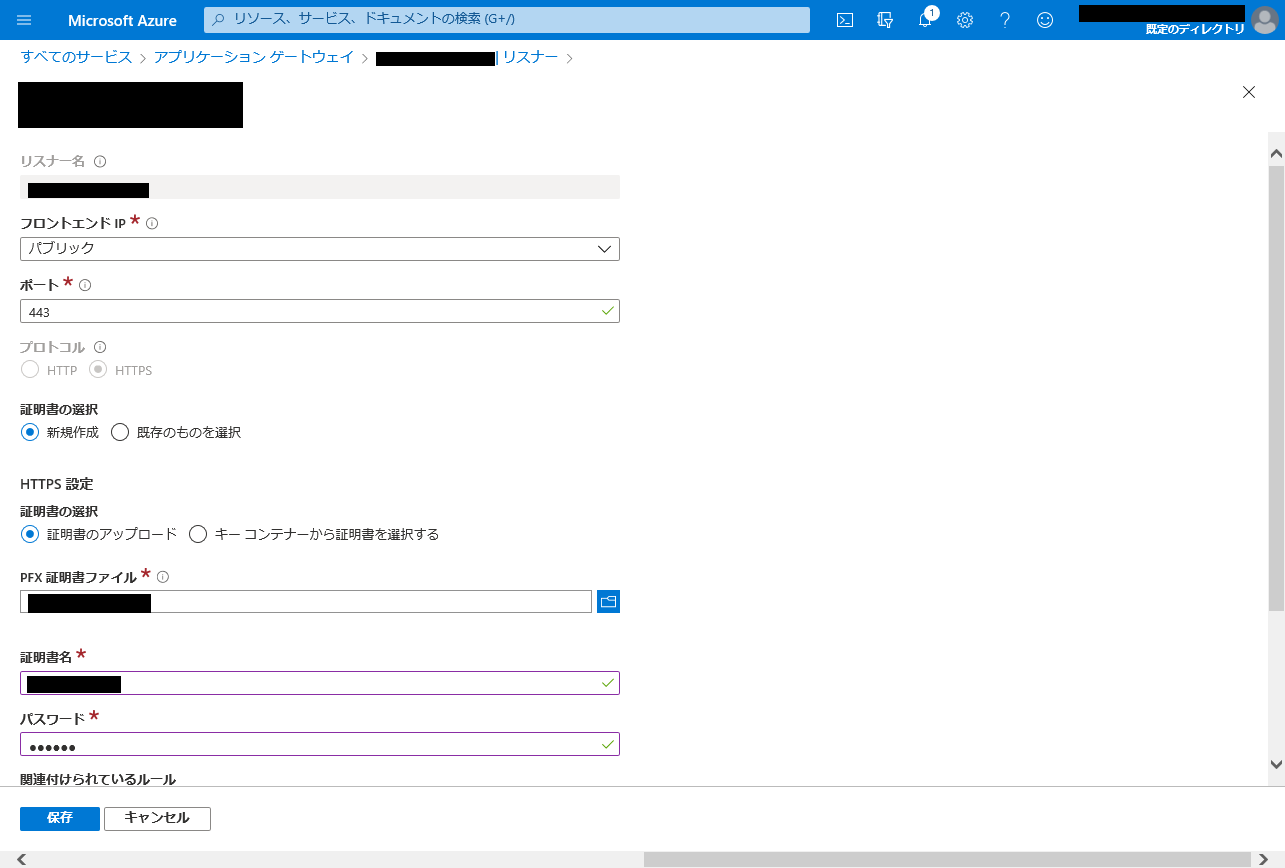Select 証明書のアップロード radio button
1285x868 pixels.
pos(30,534)
